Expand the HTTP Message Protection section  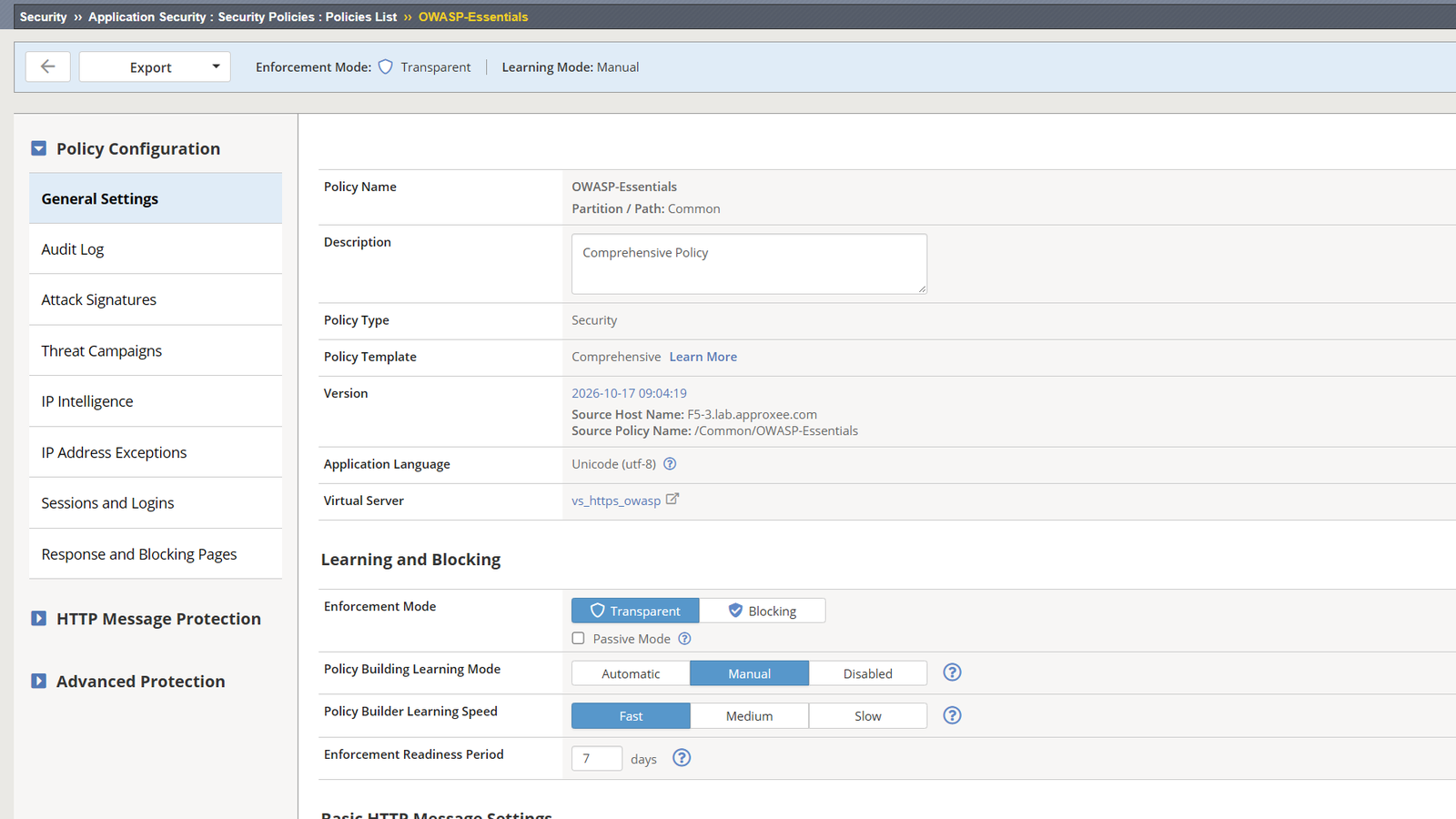click(38, 619)
